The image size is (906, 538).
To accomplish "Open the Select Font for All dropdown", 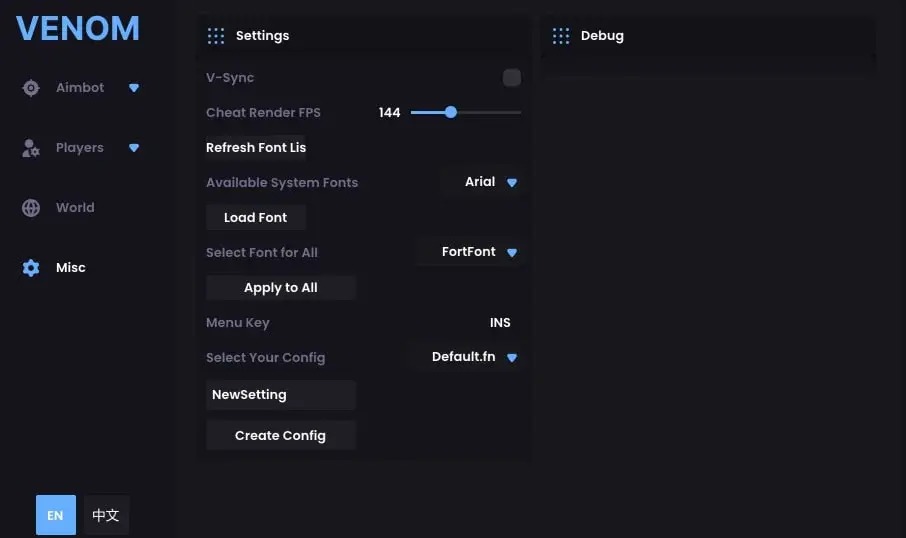I will coord(479,252).
